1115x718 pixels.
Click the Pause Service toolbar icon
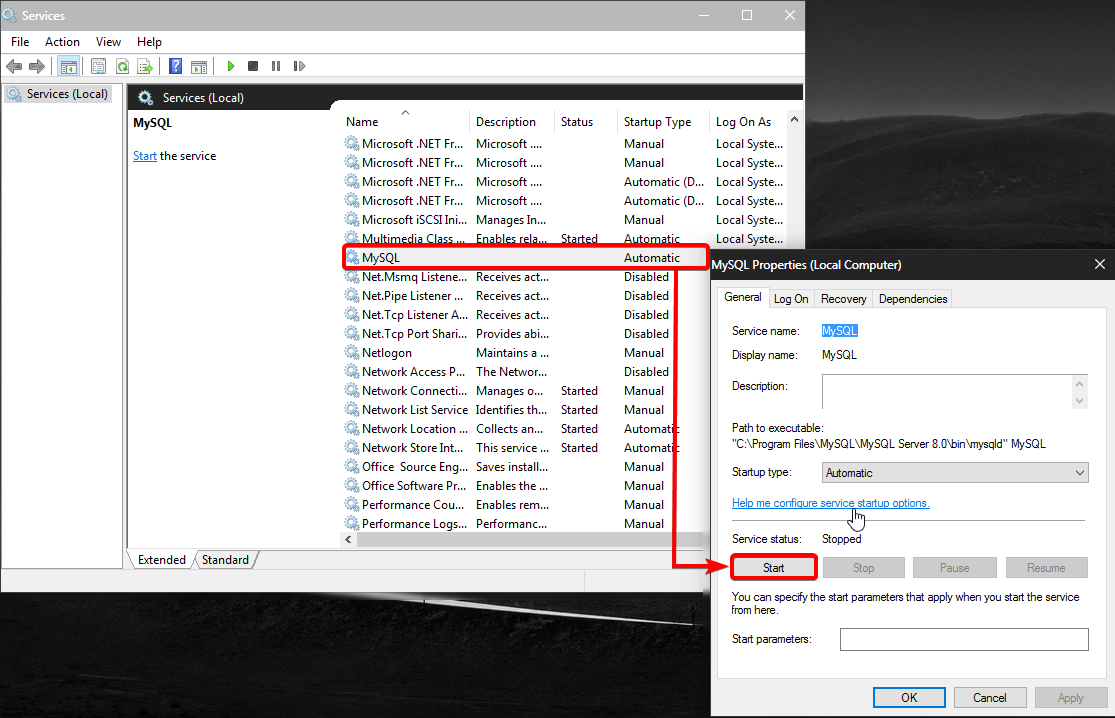[276, 66]
